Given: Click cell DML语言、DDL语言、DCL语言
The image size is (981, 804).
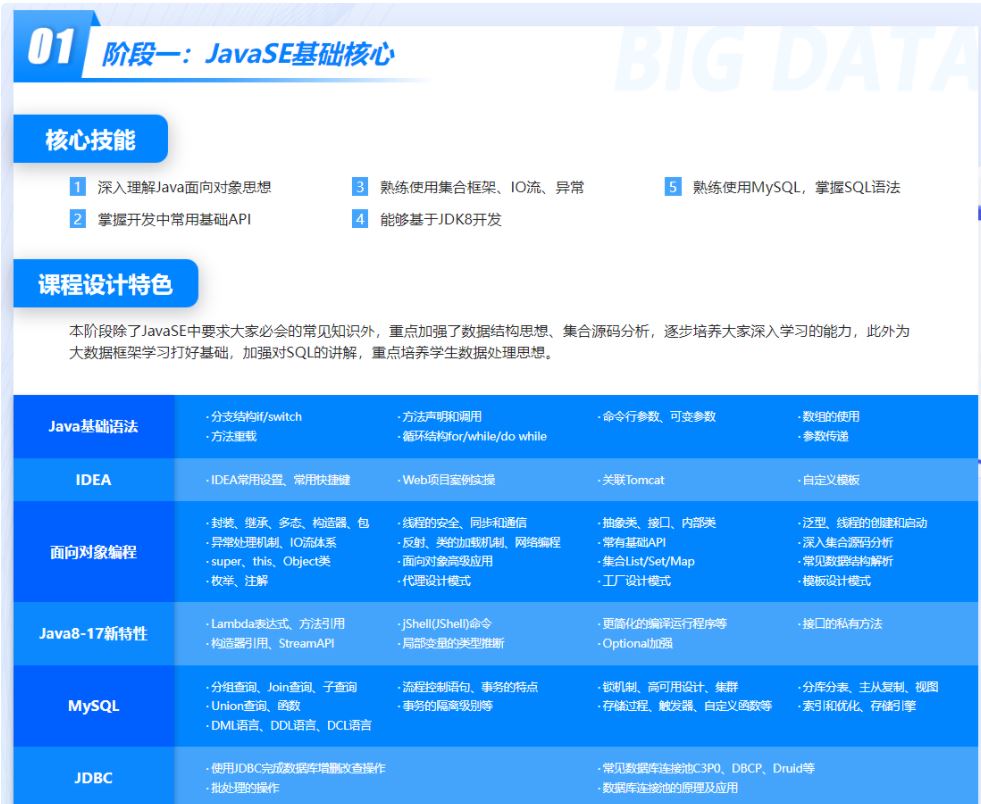Looking at the screenshot, I should click(x=289, y=725).
